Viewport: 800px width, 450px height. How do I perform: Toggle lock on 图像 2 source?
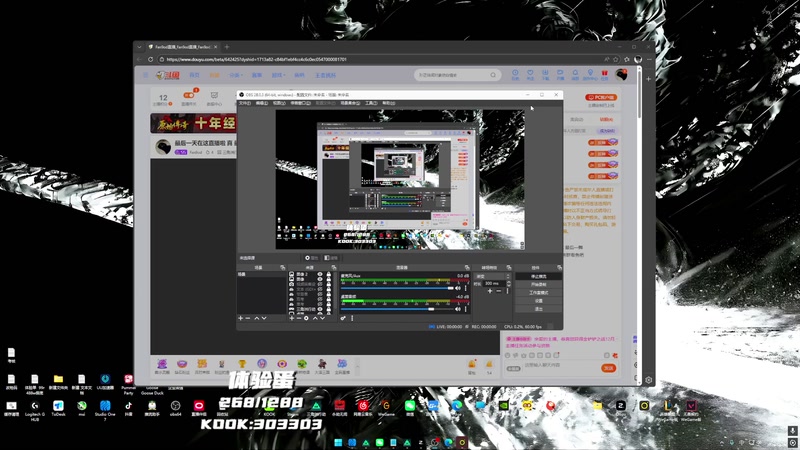pyautogui.click(x=329, y=274)
